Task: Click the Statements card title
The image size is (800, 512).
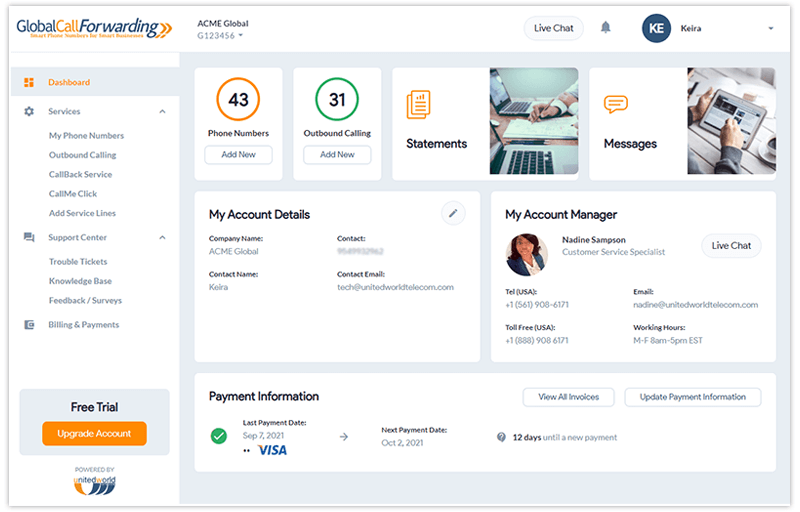Action: tap(437, 144)
